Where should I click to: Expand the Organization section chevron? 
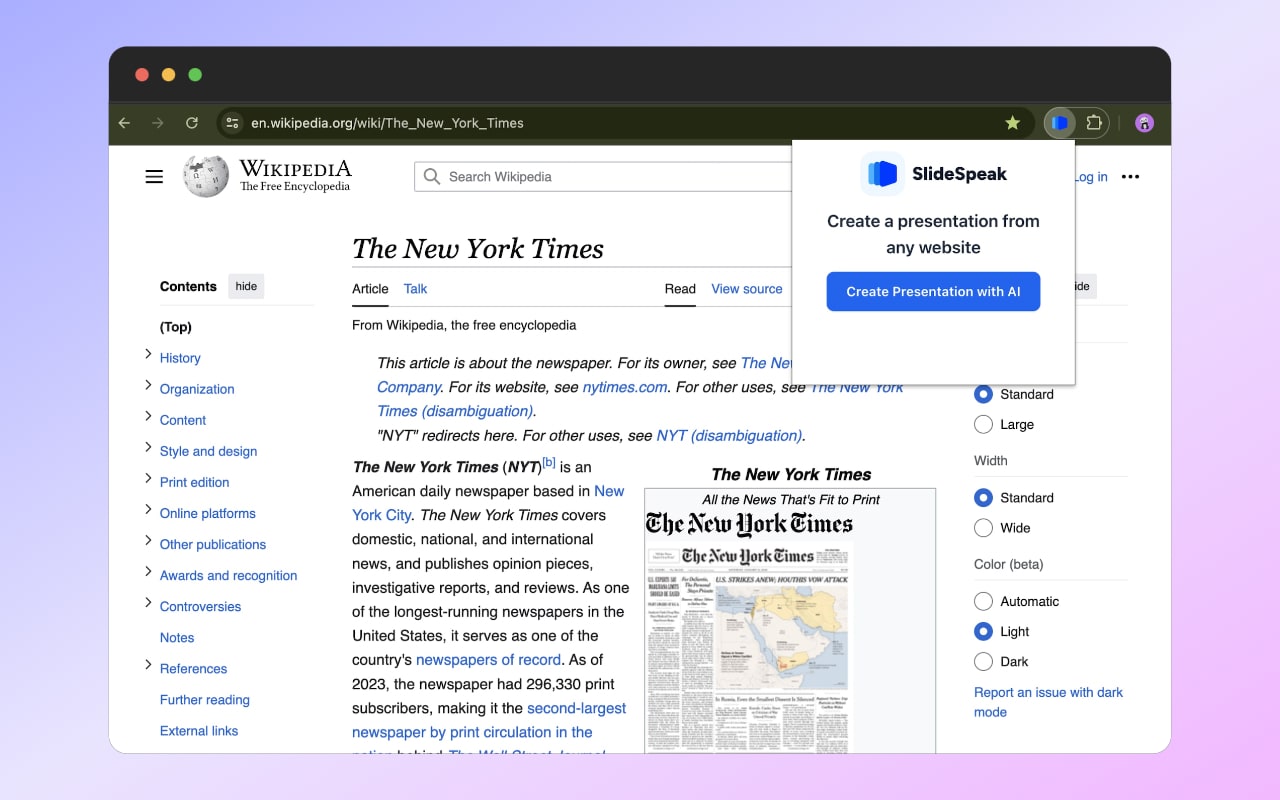(x=148, y=385)
